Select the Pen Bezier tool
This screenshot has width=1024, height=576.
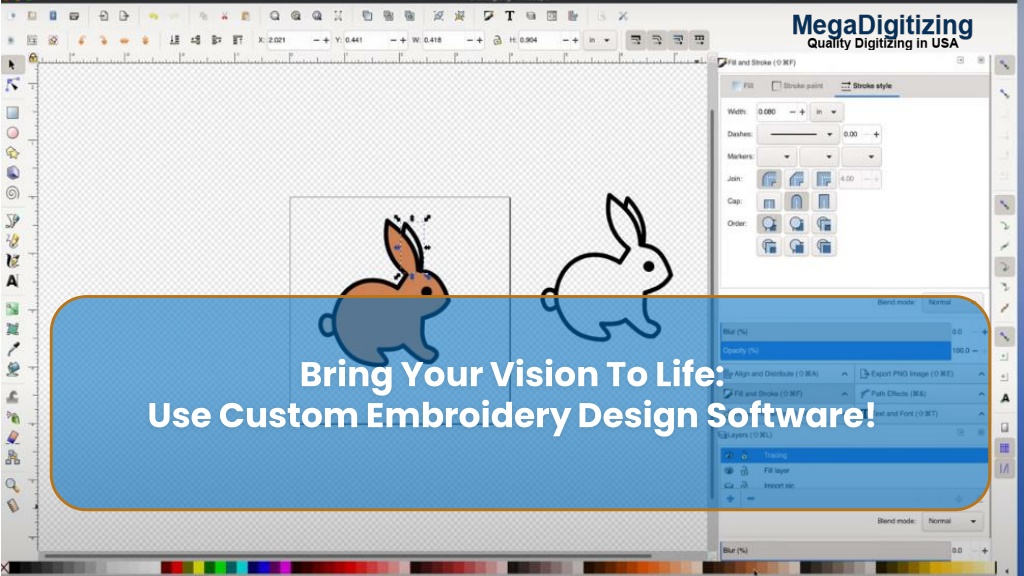(x=12, y=221)
